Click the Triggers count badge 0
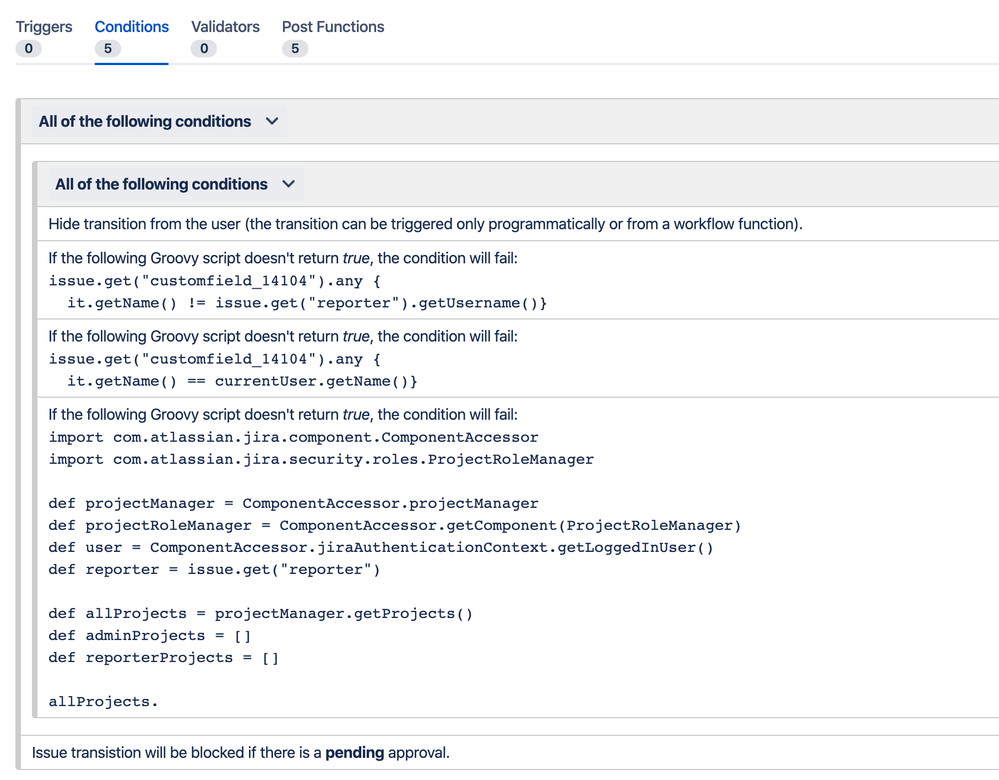The image size is (999, 780). click(29, 48)
